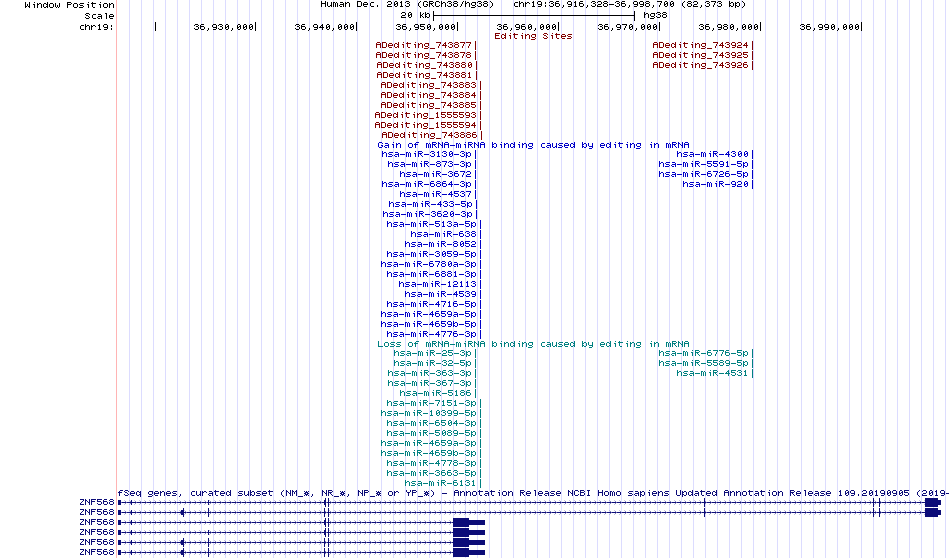Screen dimensions: 950x558
Task: Select the hsa-miR-3663-5p entry
Action: [431, 473]
